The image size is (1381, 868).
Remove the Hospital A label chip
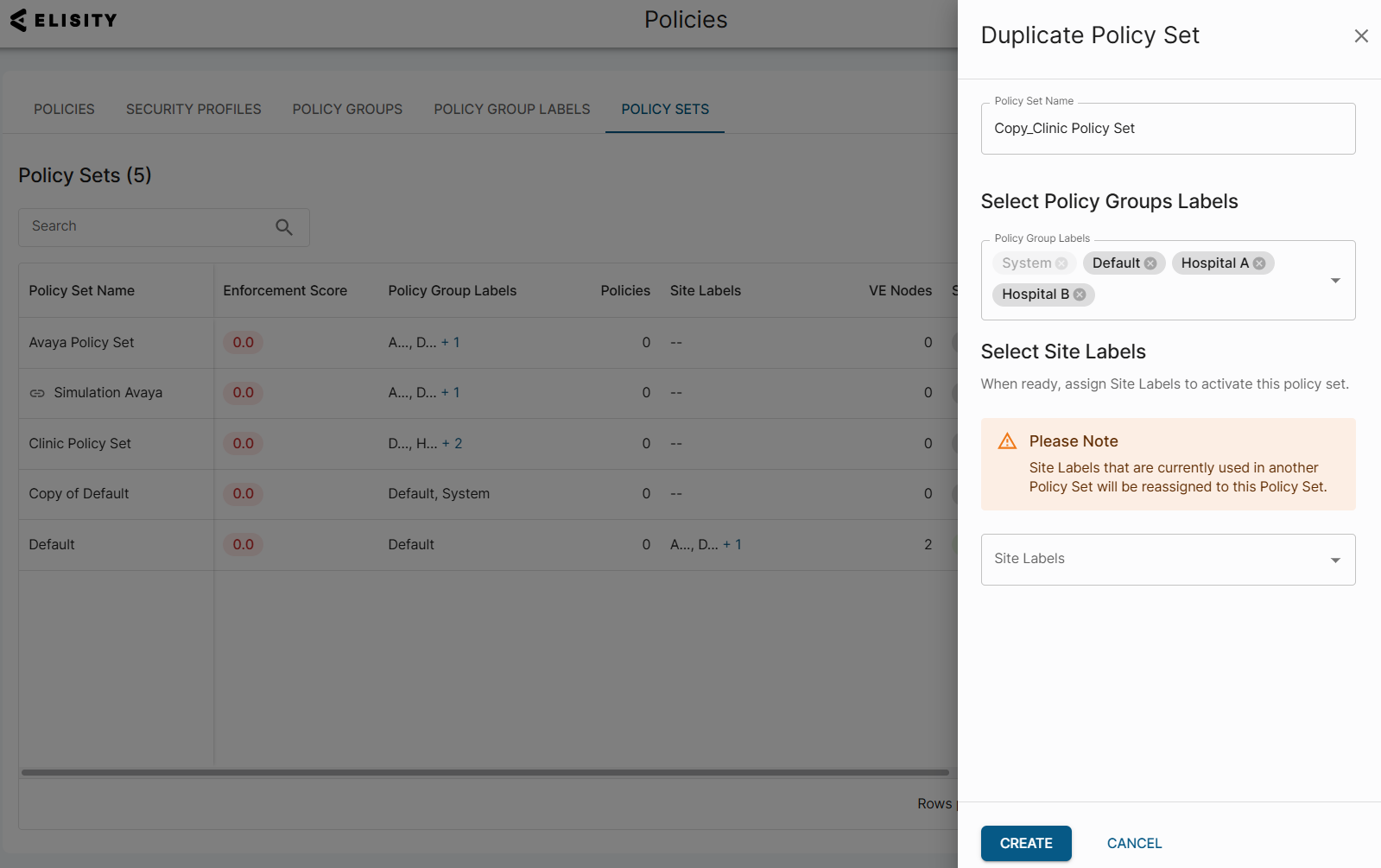point(1259,263)
